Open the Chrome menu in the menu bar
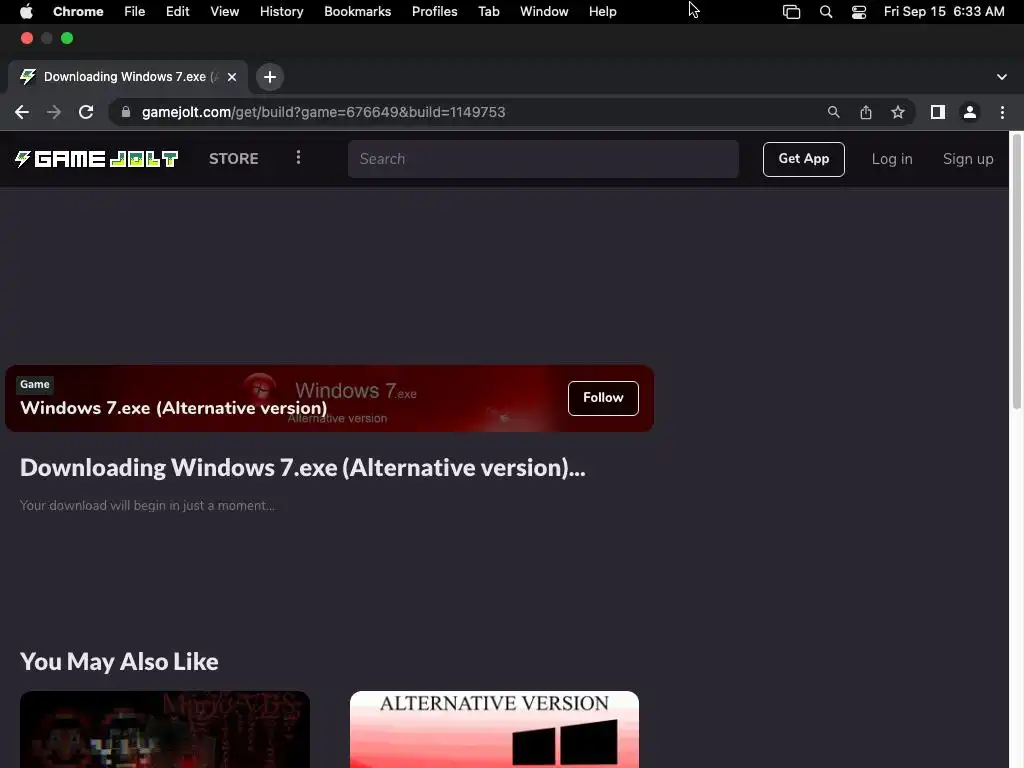 pos(78,12)
